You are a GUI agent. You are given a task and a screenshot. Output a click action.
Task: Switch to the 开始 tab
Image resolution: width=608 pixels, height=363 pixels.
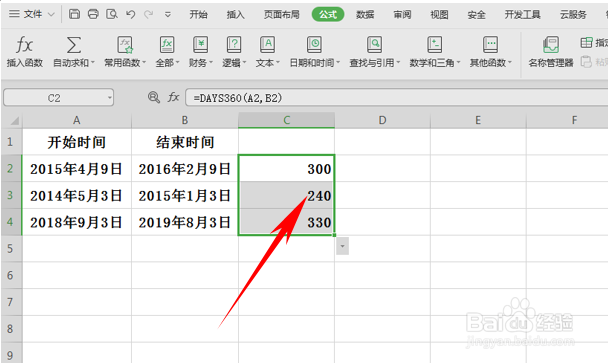coord(198,15)
